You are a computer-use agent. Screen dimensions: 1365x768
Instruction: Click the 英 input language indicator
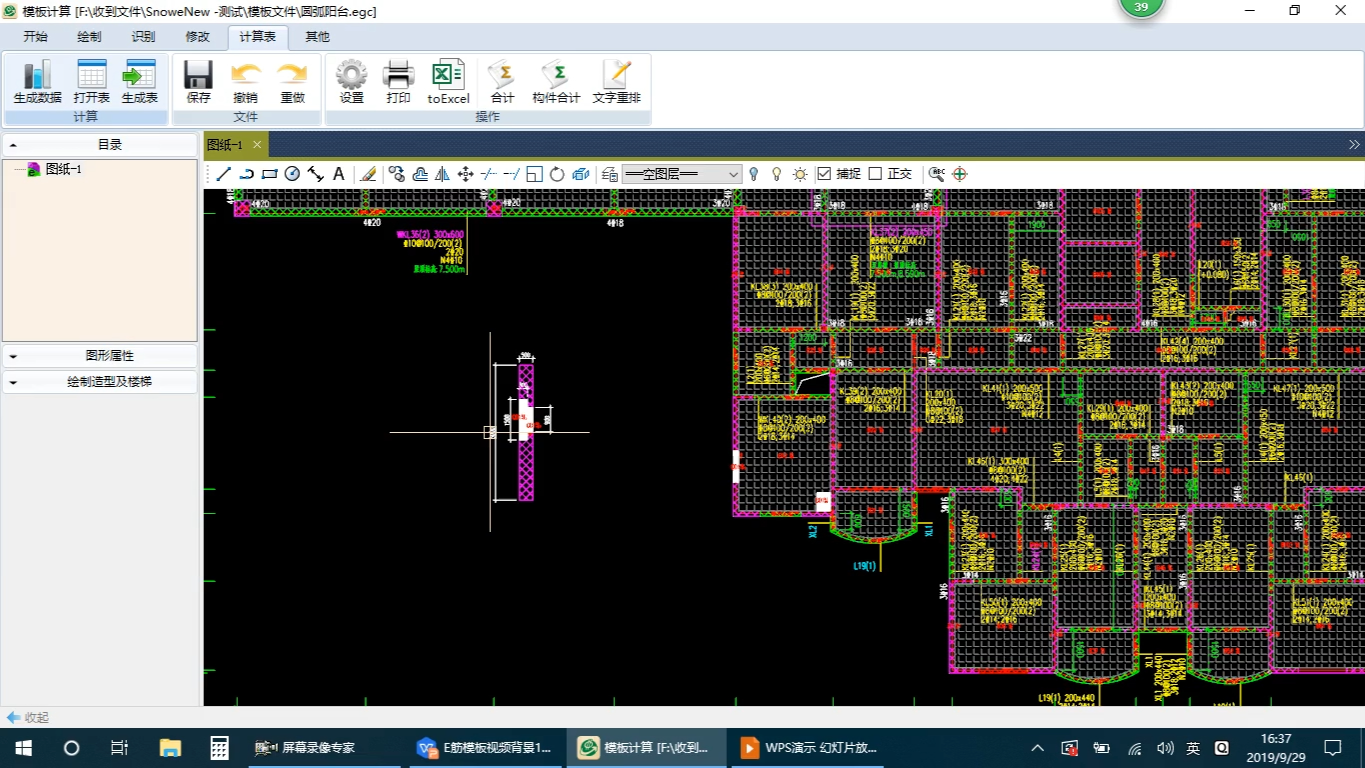[x=1193, y=748]
